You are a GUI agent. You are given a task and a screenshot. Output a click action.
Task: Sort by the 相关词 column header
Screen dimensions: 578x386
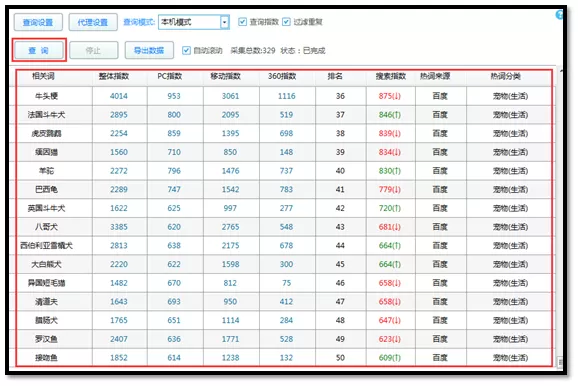click(x=43, y=76)
